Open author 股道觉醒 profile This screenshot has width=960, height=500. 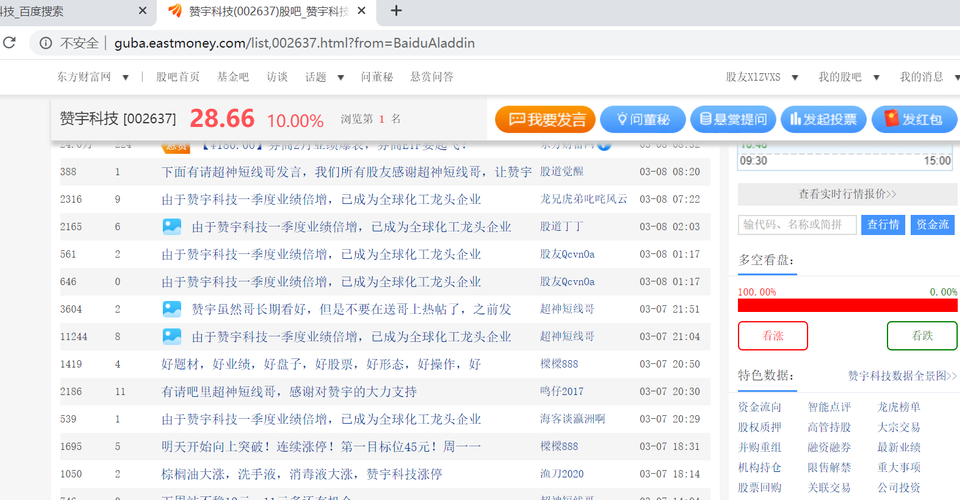click(x=561, y=172)
